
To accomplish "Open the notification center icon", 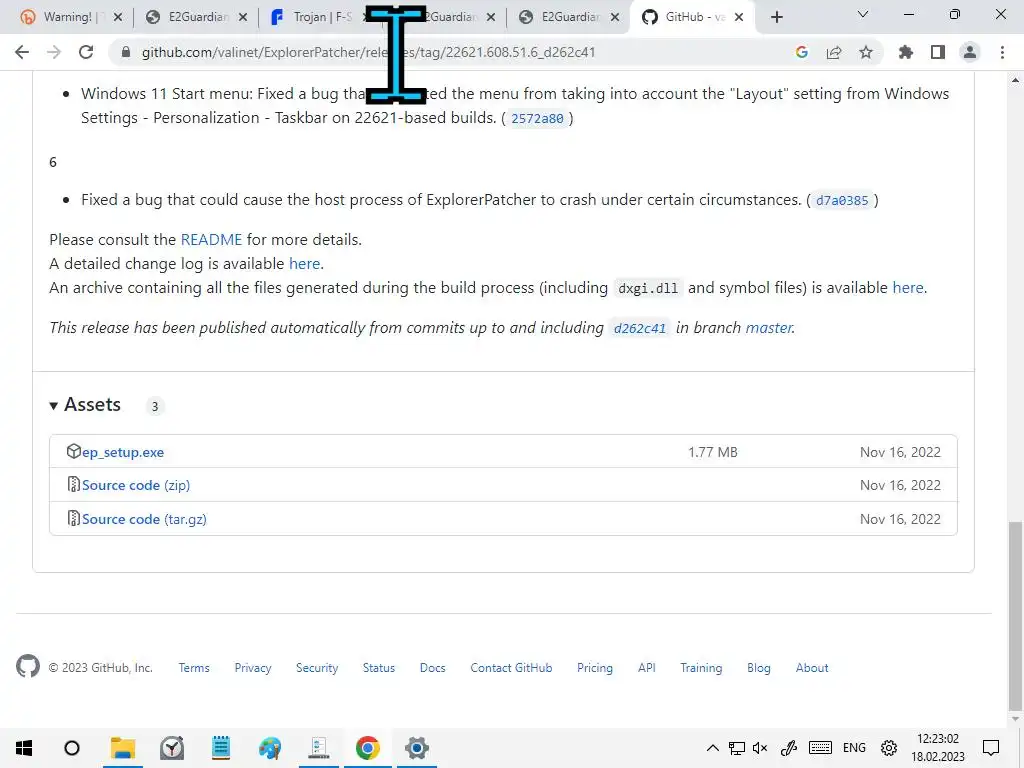I will tap(991, 748).
